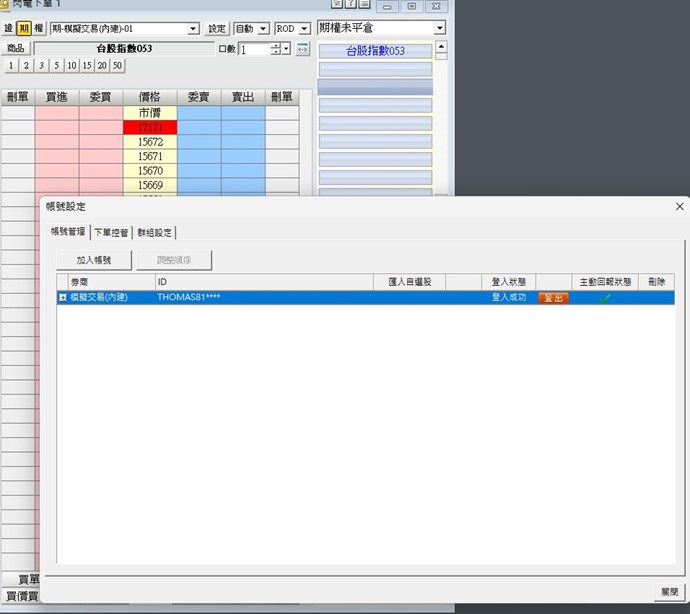
Task: Click the swap arrows icon beside quantity field
Action: click(x=303, y=48)
